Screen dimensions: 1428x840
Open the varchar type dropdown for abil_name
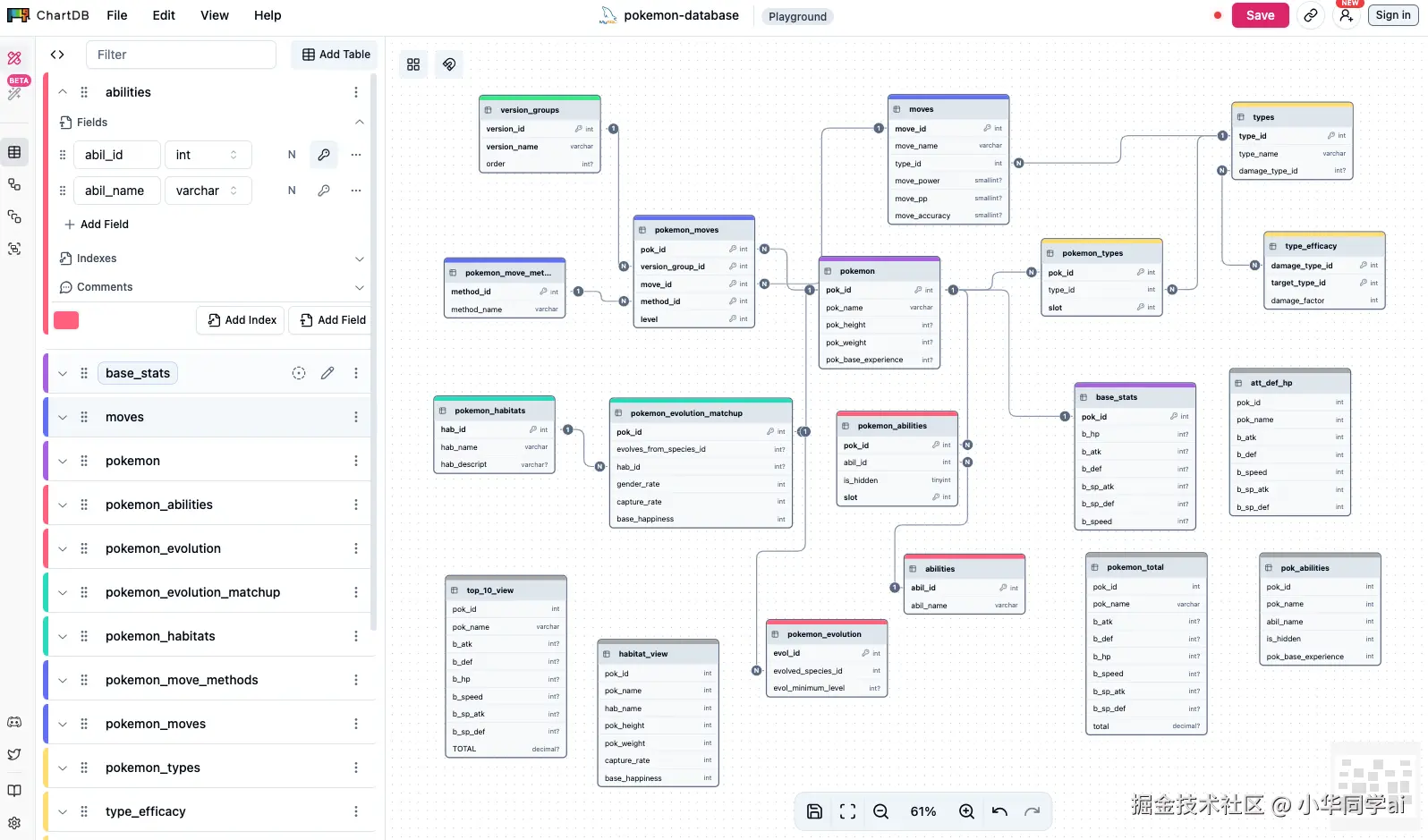click(x=208, y=191)
